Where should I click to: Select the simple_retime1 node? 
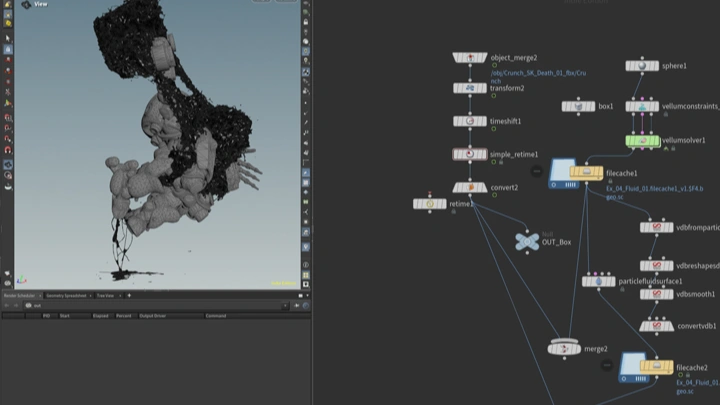coord(470,154)
